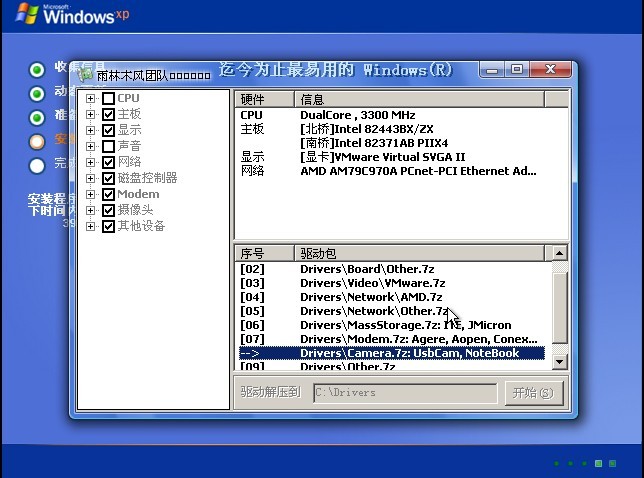This screenshot has width=644, height=478.
Task: Expand the Modem tree node
Action: [x=90, y=194]
